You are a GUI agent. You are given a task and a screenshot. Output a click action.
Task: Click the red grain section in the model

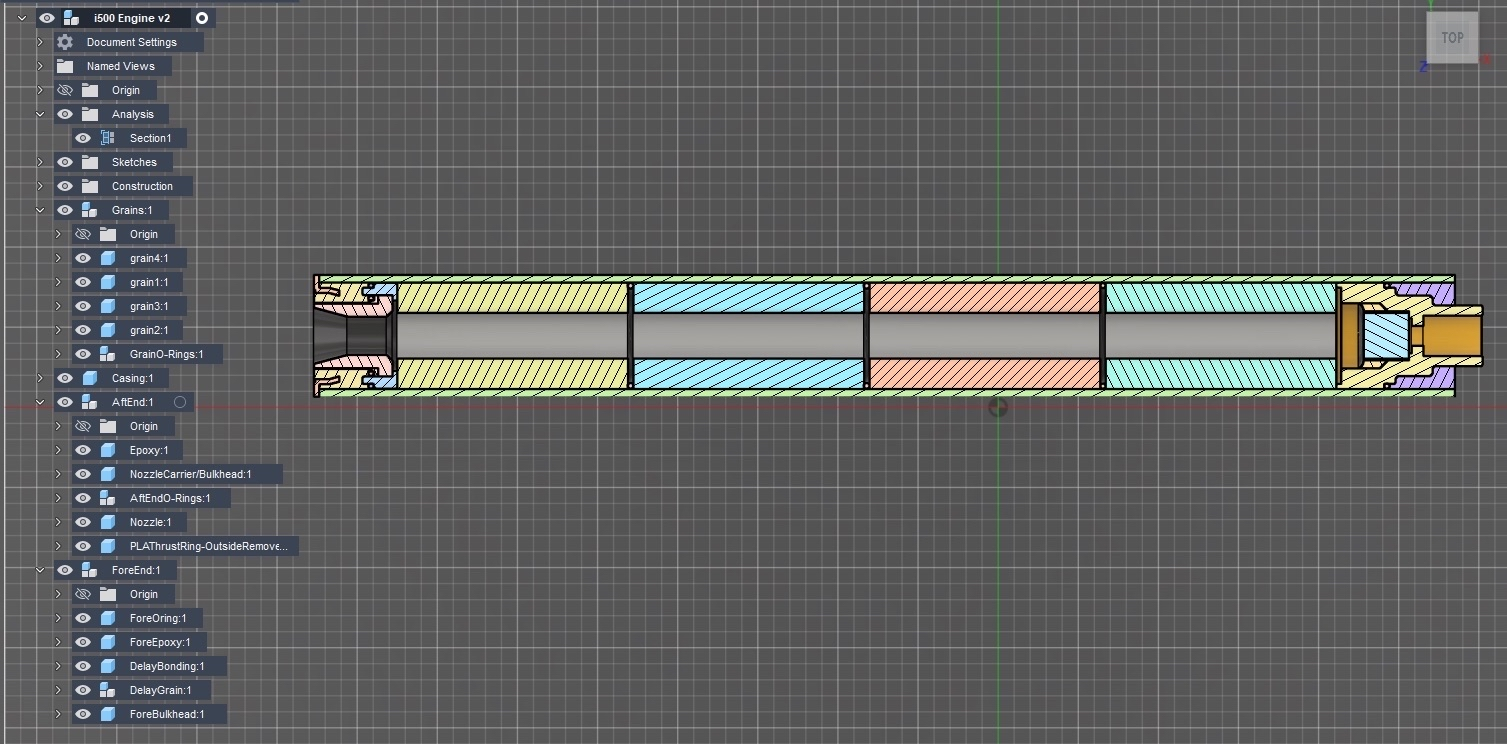pos(984,299)
